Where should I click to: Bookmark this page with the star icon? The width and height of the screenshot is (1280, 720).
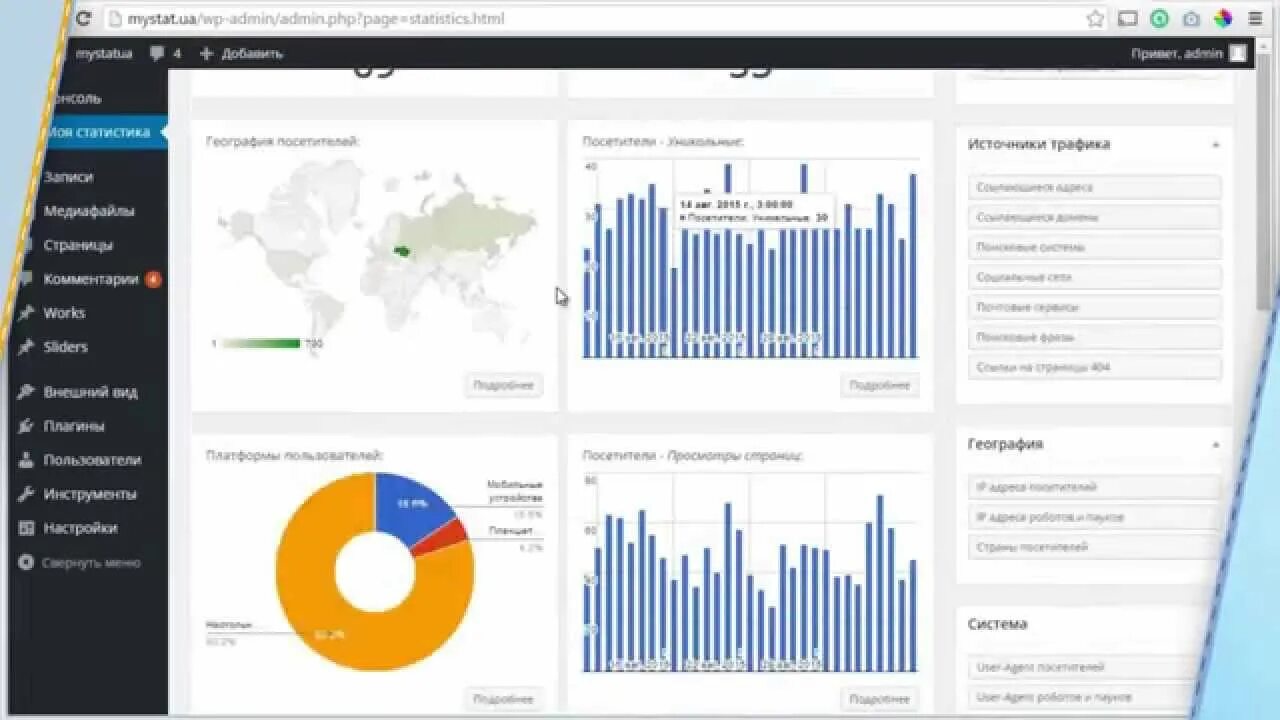[x=1095, y=18]
